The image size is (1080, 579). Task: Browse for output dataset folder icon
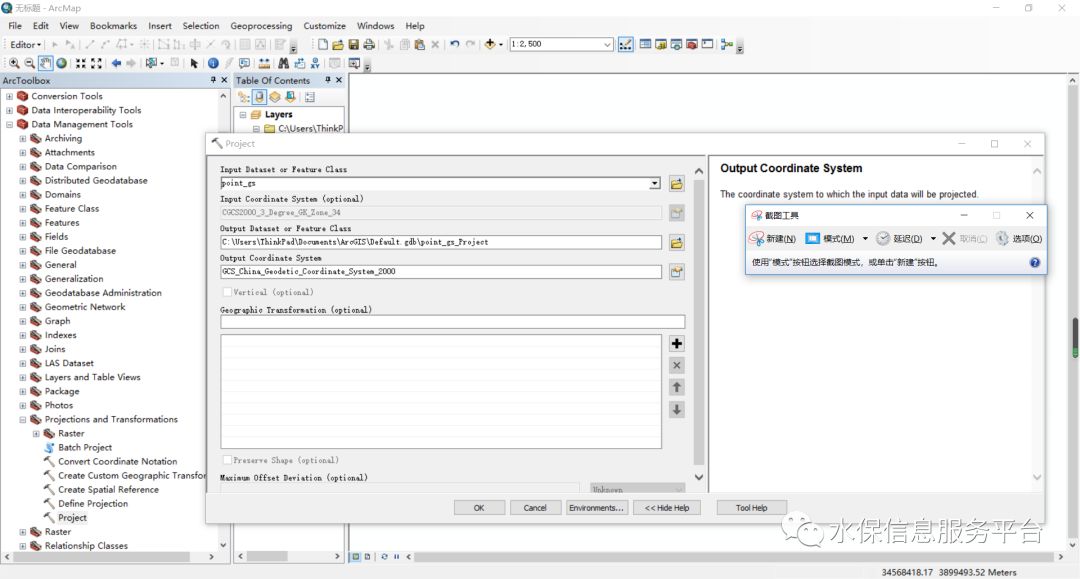pos(676,242)
